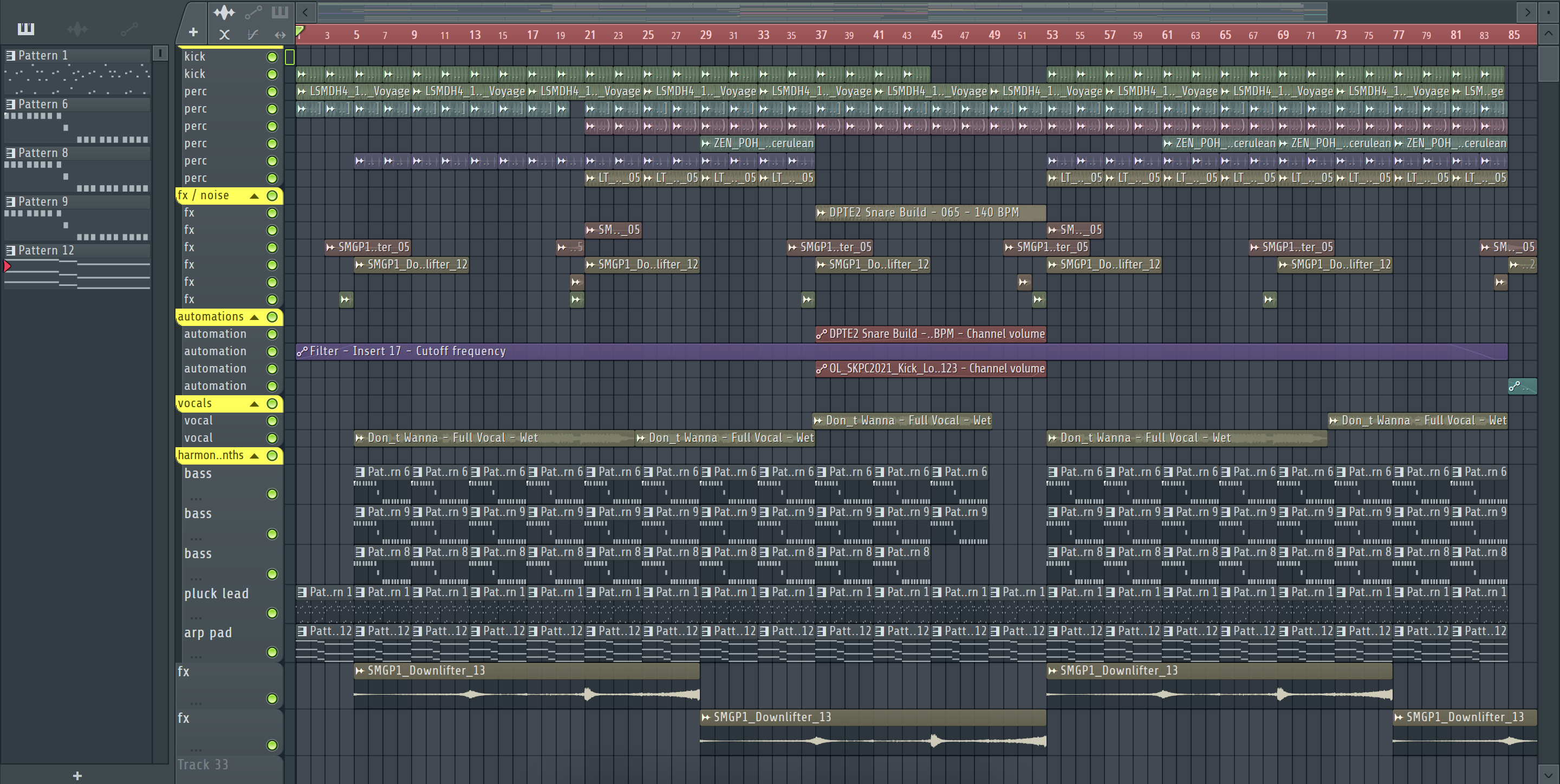Mute the pluck lead track
This screenshot has width=1560, height=784.
[272, 613]
